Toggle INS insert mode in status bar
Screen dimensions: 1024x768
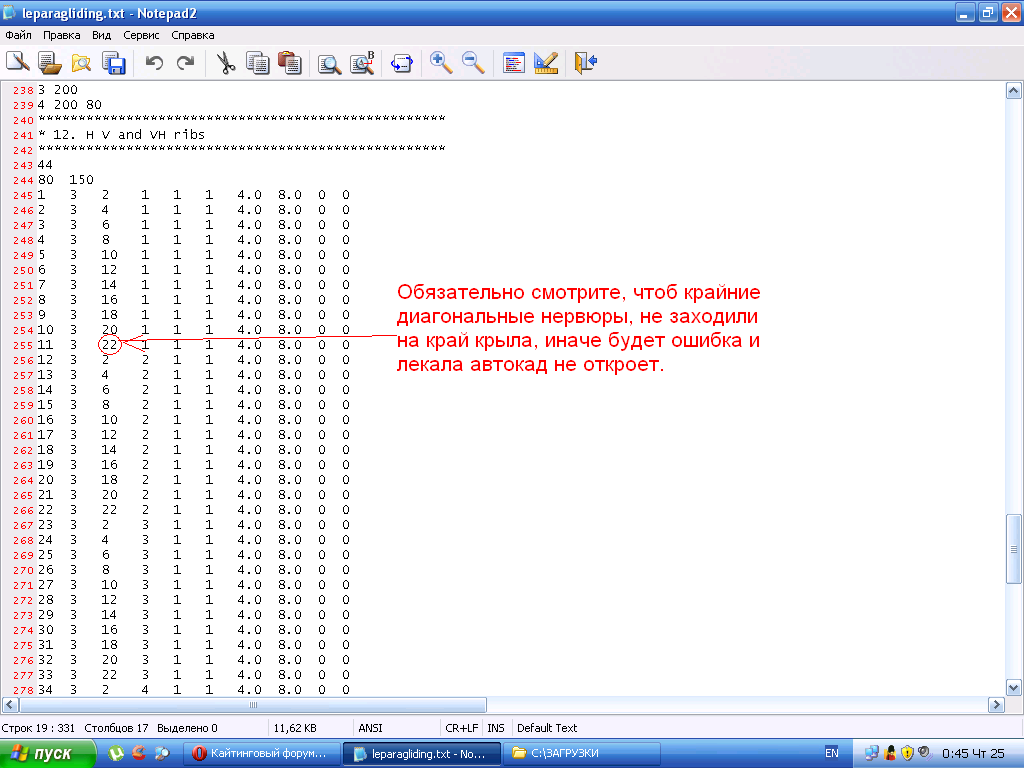coord(496,728)
